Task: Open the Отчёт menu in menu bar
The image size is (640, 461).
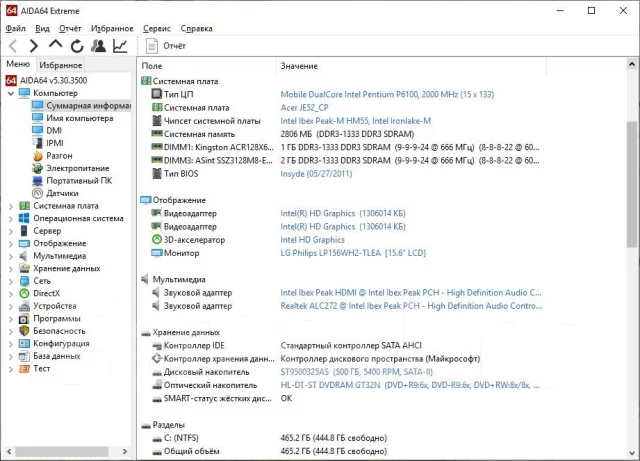Action: (70, 28)
